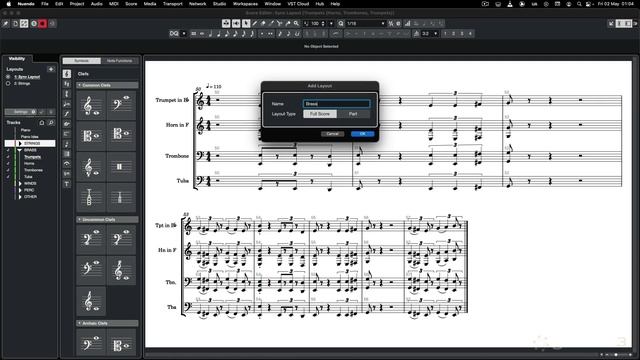Viewport: 640px width, 360px height.
Task: Open macOS Spotlight search
Action: click(579, 4)
